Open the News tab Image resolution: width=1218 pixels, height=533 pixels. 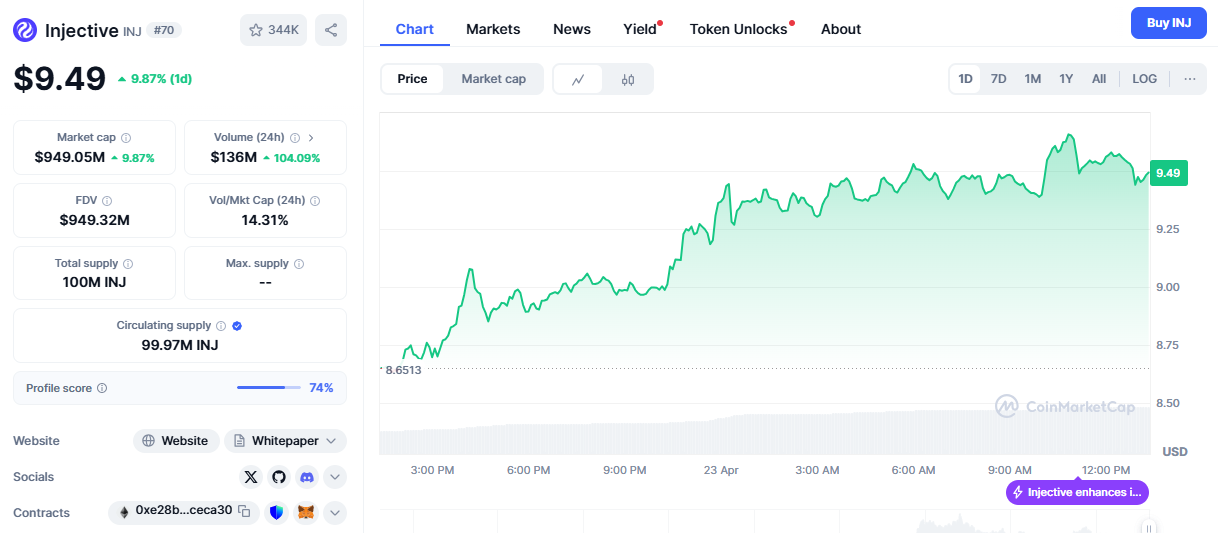(572, 29)
